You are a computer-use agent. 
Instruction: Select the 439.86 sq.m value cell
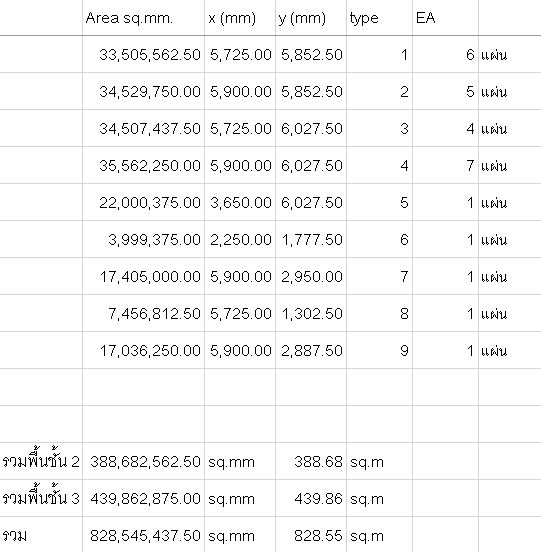(311, 498)
